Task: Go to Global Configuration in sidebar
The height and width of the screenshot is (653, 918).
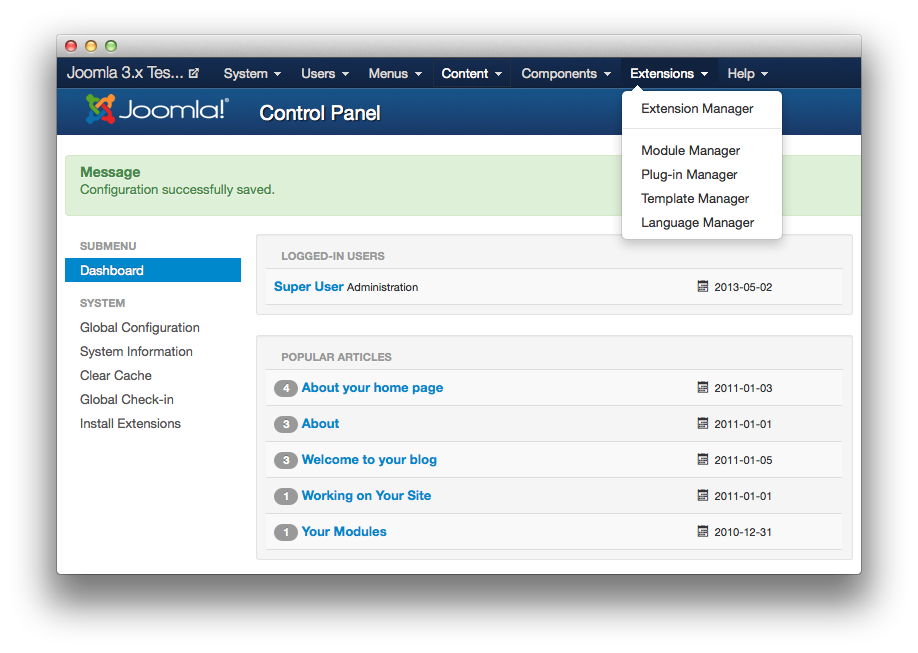Action: click(x=140, y=328)
